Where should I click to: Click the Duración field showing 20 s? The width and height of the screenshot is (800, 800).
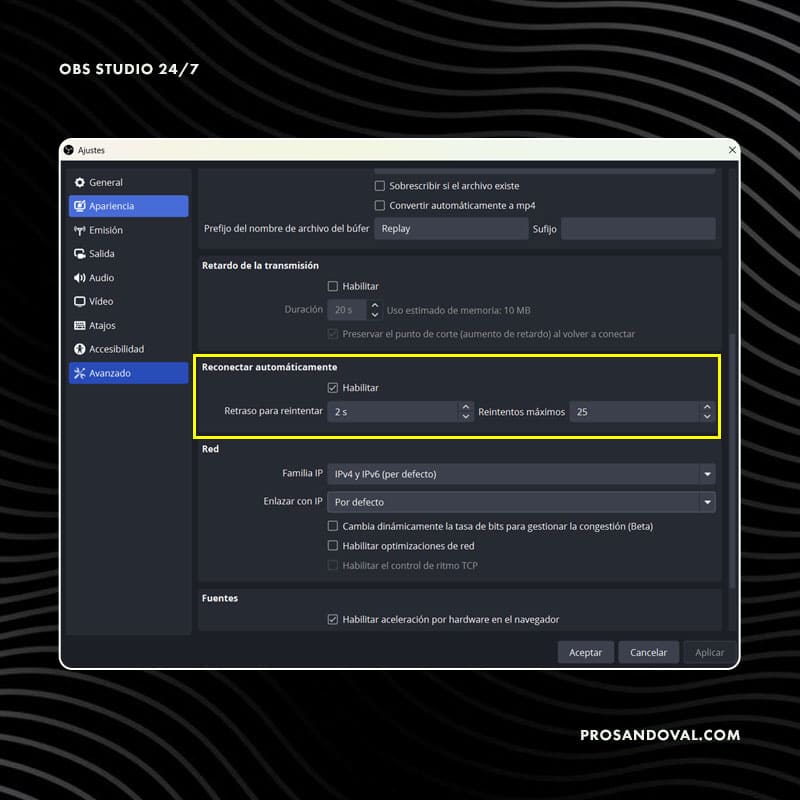(x=347, y=310)
